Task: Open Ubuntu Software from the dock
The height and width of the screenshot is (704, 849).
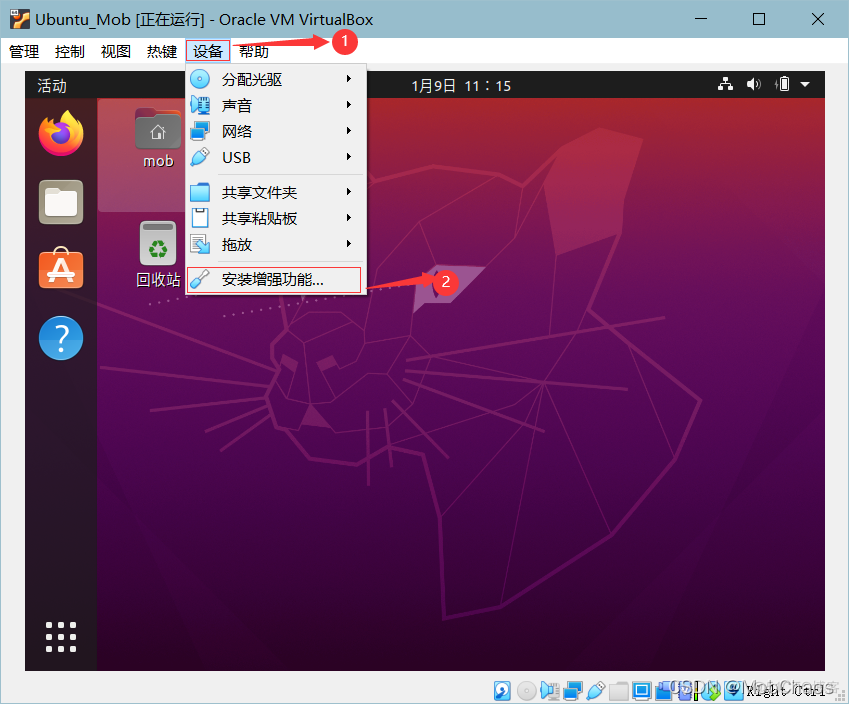Action: coord(61,269)
